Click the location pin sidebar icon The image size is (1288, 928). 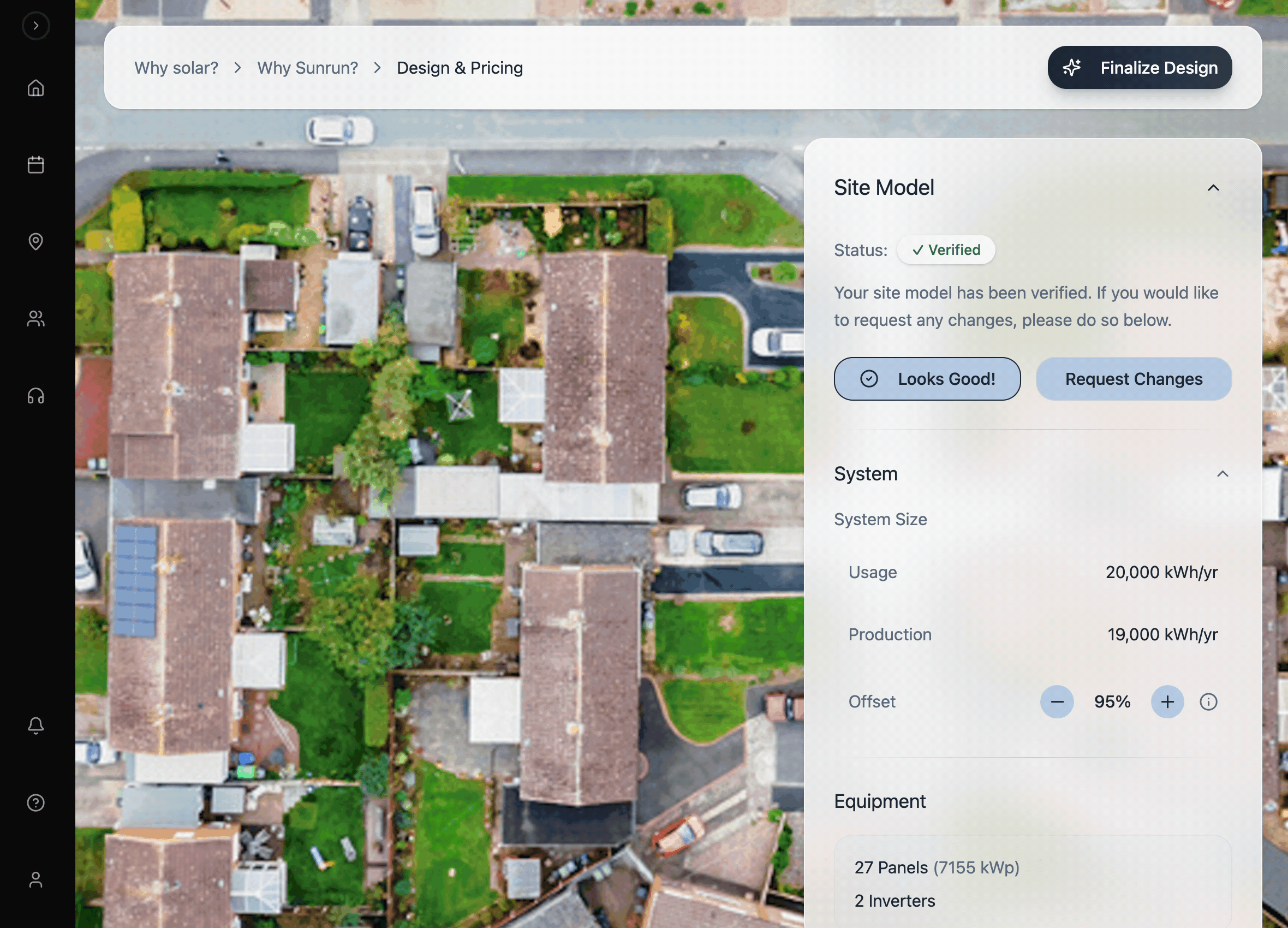pyautogui.click(x=36, y=241)
